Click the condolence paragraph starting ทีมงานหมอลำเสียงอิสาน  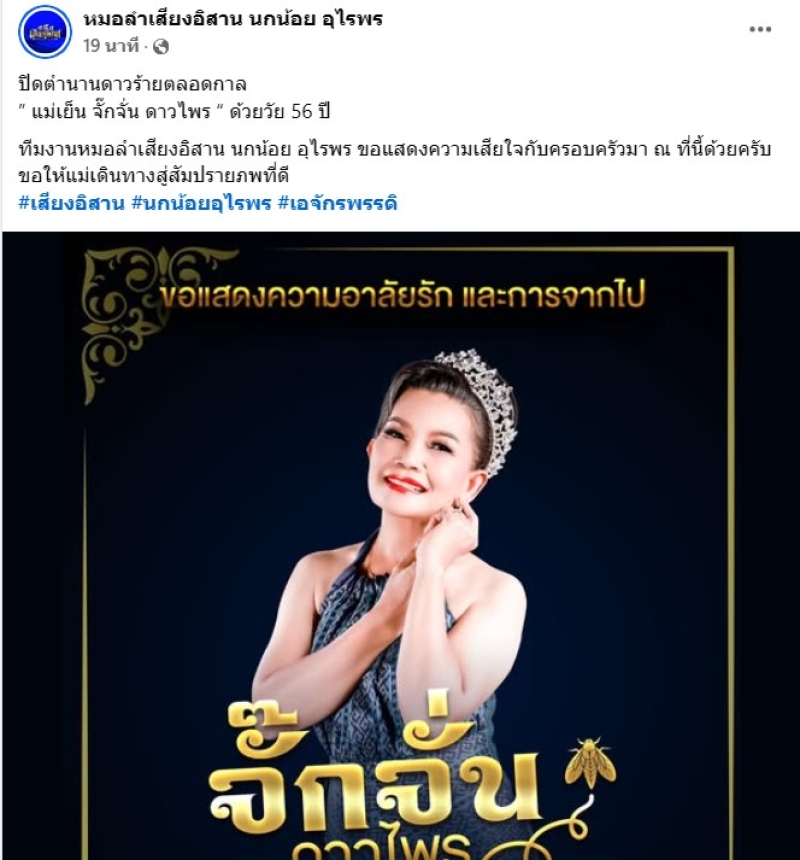coord(395,162)
